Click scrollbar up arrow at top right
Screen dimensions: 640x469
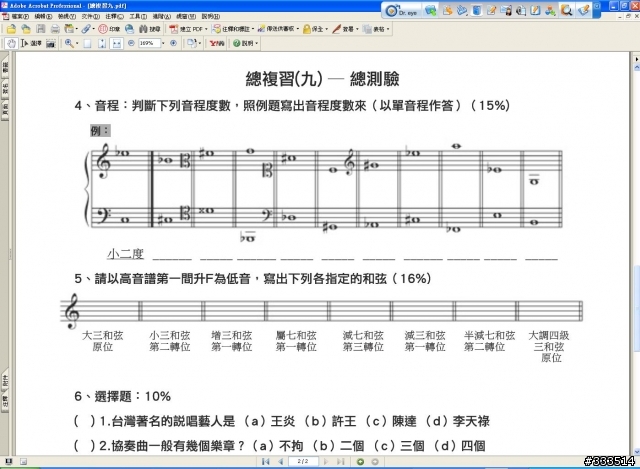636,67
